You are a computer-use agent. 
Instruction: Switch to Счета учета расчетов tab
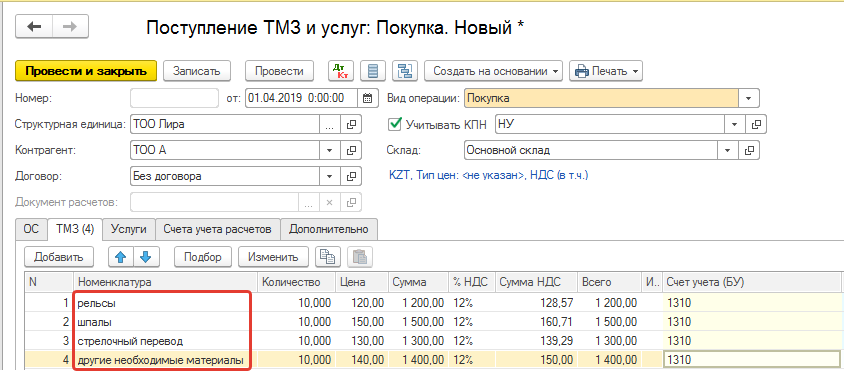tap(218, 229)
